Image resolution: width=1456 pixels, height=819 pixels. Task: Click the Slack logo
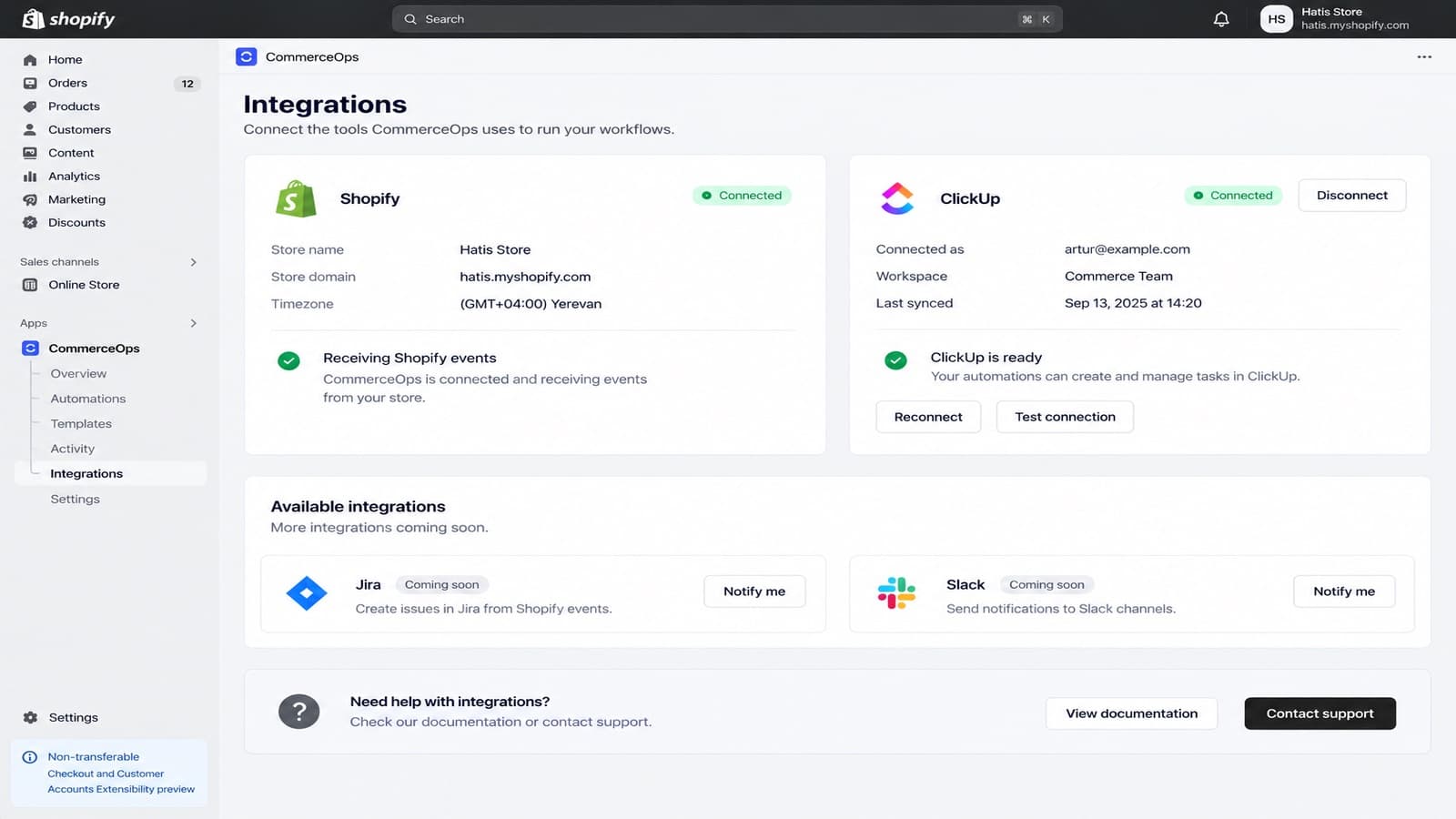pos(896,593)
